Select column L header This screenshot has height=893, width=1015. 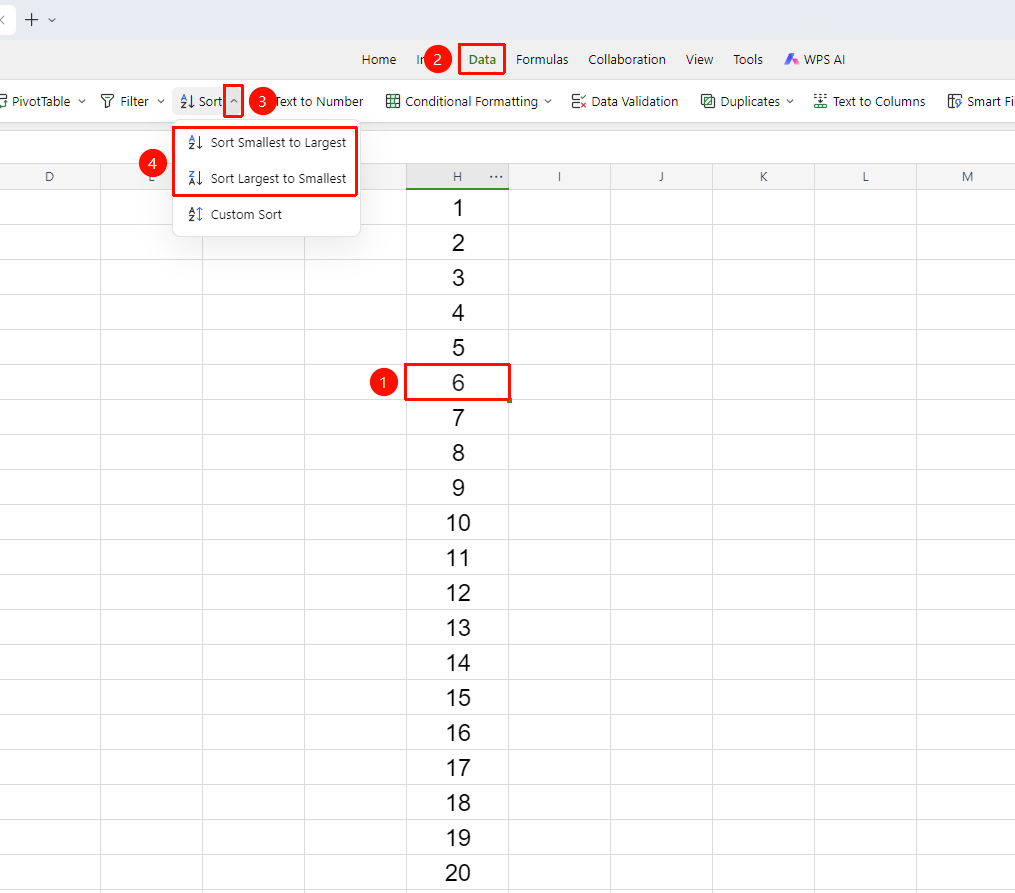865,177
